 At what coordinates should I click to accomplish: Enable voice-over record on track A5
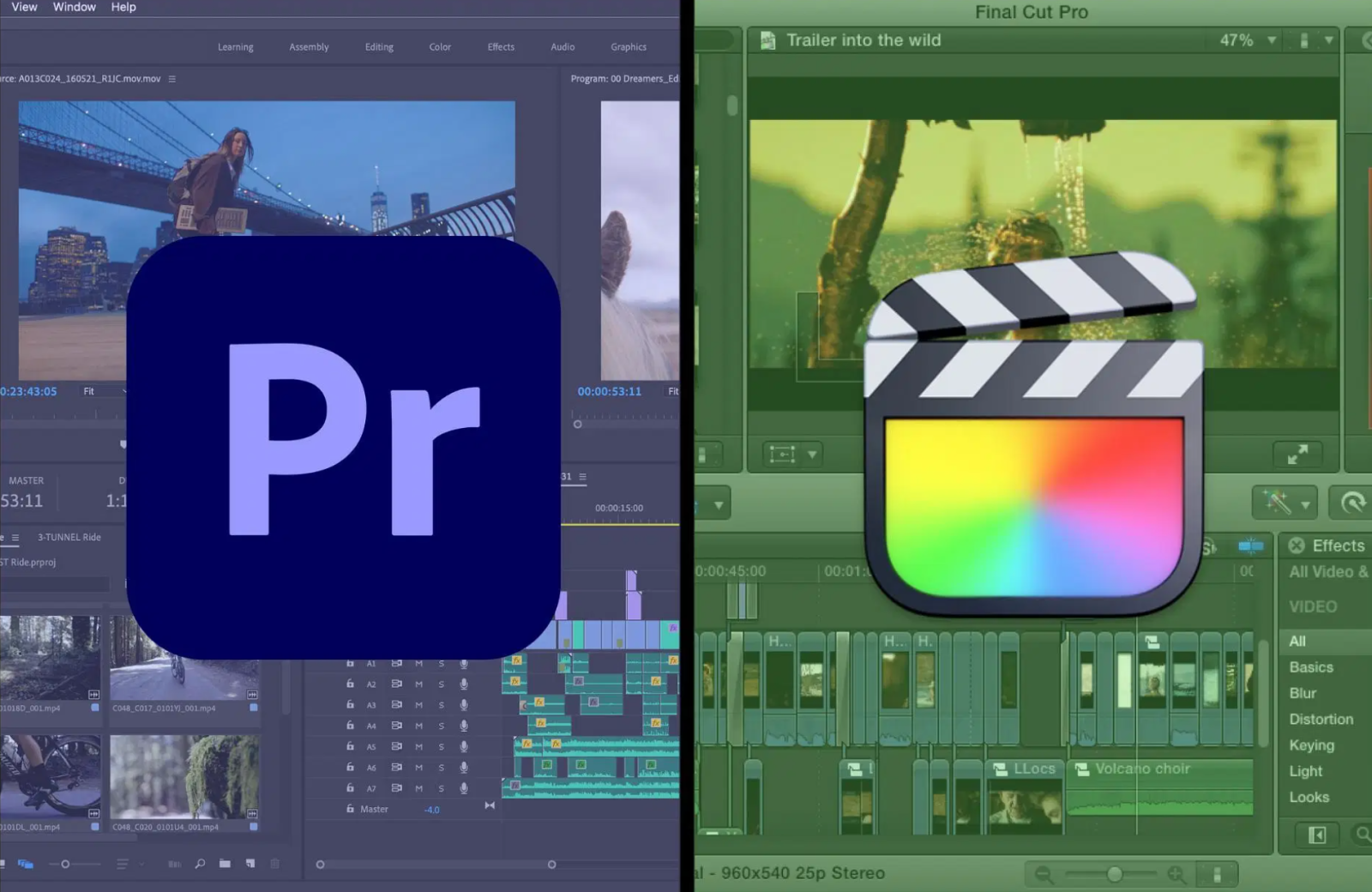coord(464,746)
